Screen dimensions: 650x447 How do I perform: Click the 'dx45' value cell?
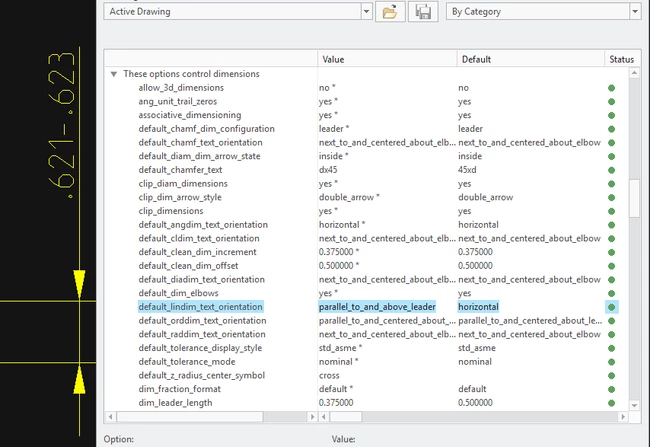(x=328, y=170)
